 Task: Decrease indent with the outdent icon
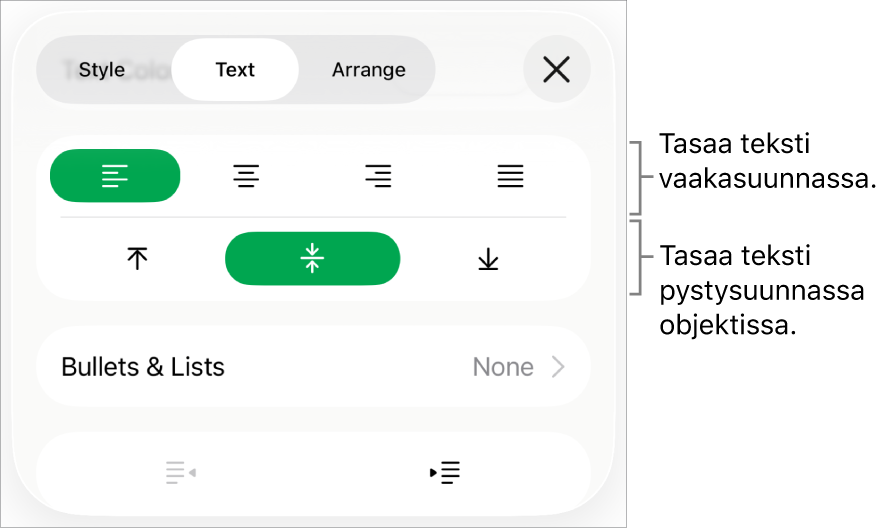(x=180, y=472)
